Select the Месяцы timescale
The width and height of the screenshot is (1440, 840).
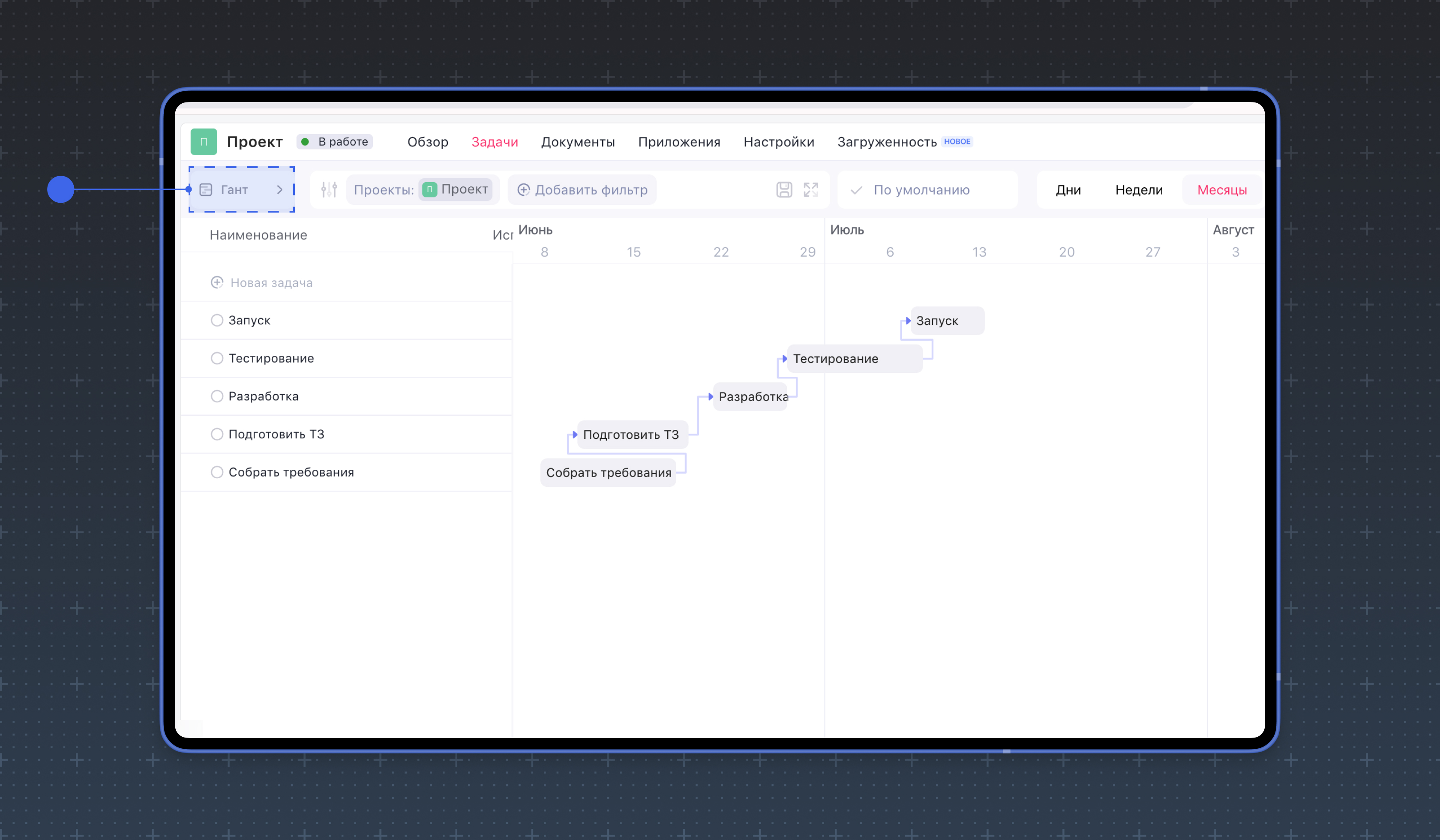[x=1222, y=190]
